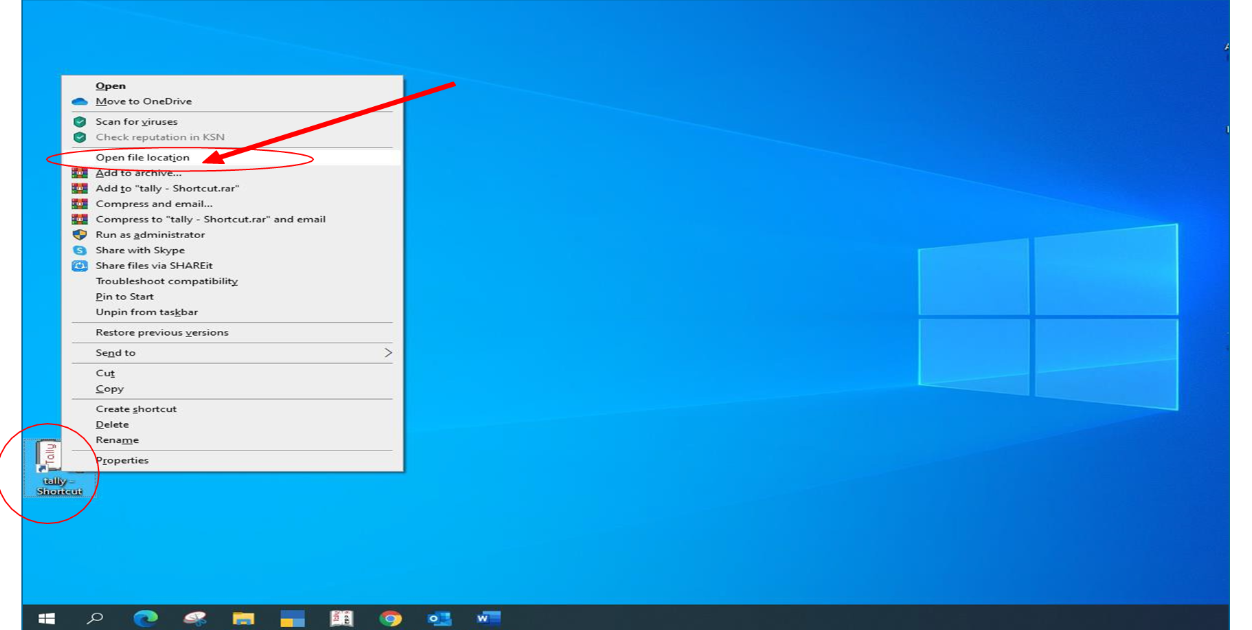Open Properties from the context menu
This screenshot has height=630, width=1252.
tap(233, 461)
